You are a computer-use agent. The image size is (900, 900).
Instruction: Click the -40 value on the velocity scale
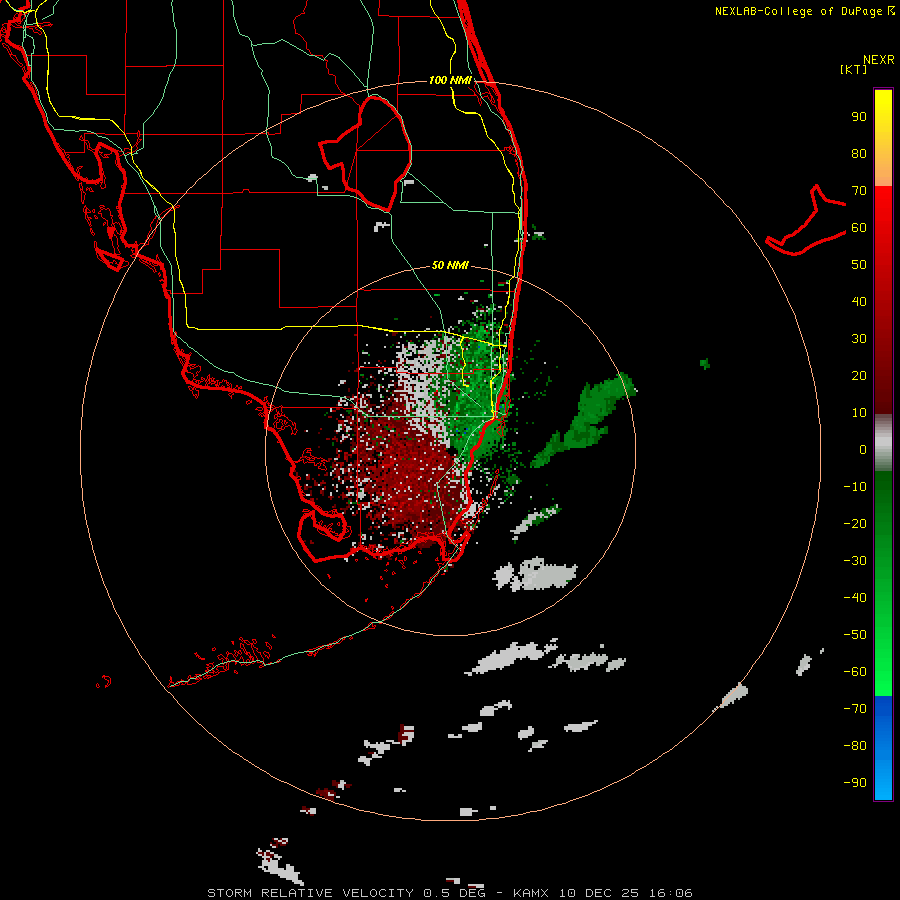[x=855, y=598]
